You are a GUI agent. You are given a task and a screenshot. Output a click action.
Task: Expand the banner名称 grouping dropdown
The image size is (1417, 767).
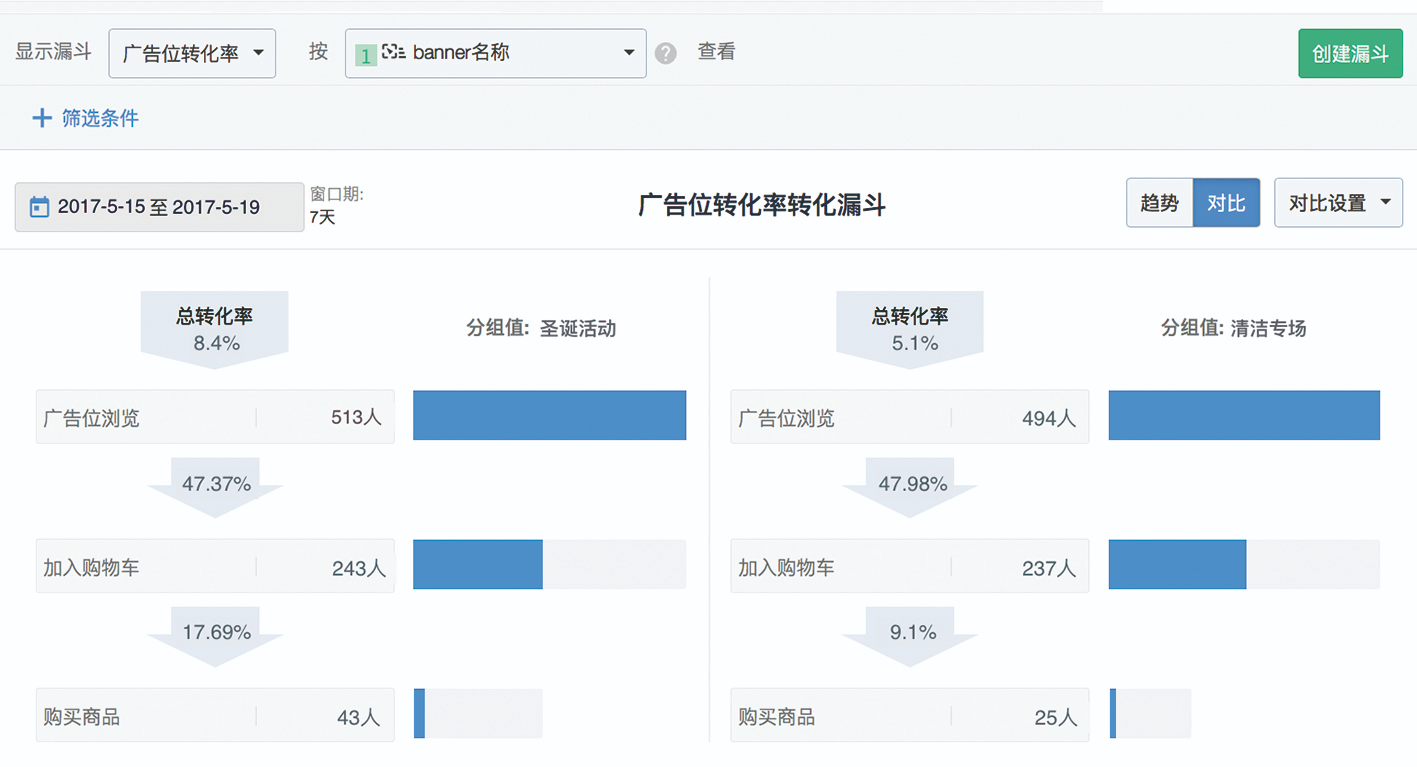point(628,53)
